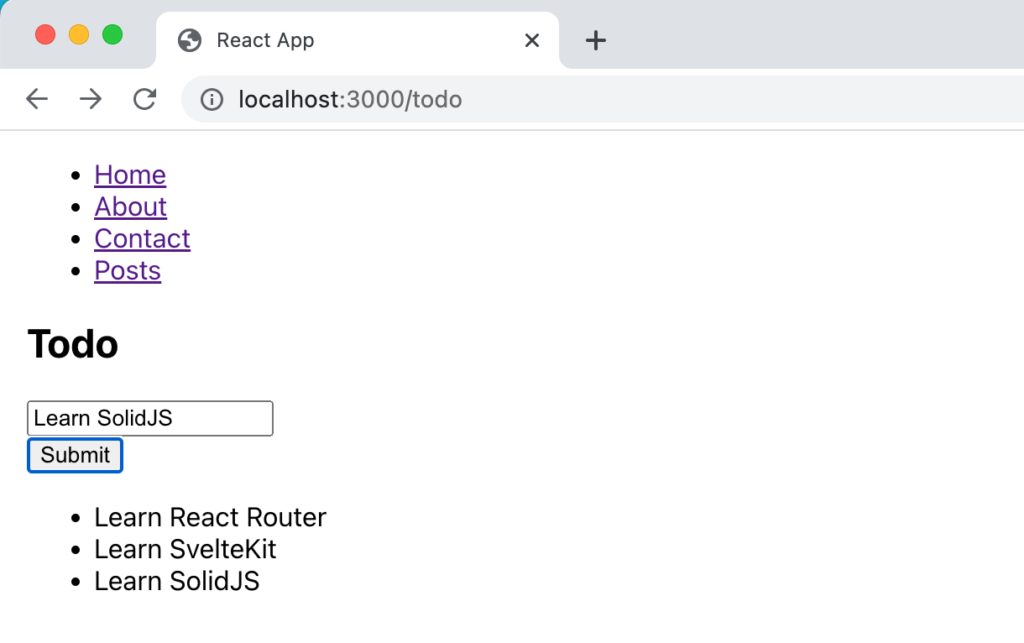Click the browser back navigation arrow
1024x643 pixels.
coord(37,99)
